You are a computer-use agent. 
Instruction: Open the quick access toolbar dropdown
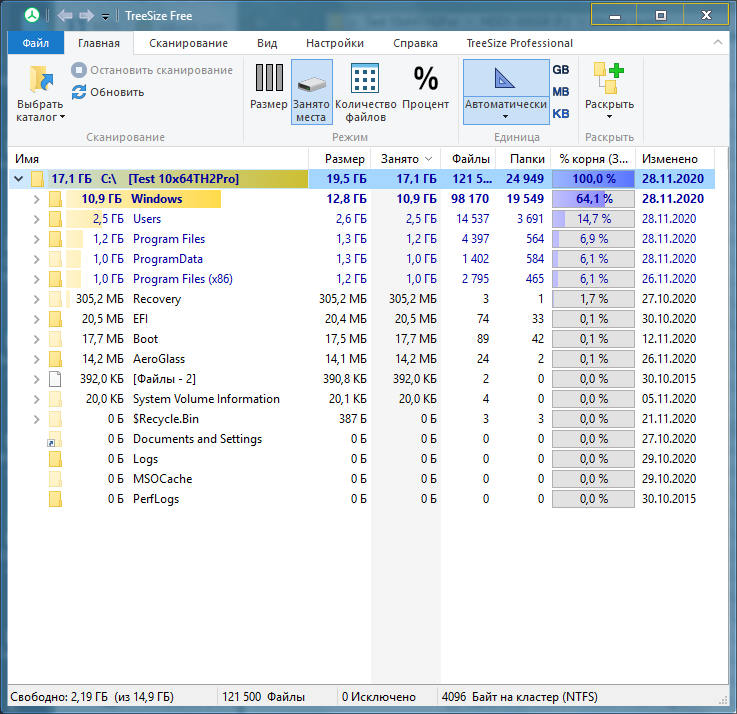(x=105, y=17)
